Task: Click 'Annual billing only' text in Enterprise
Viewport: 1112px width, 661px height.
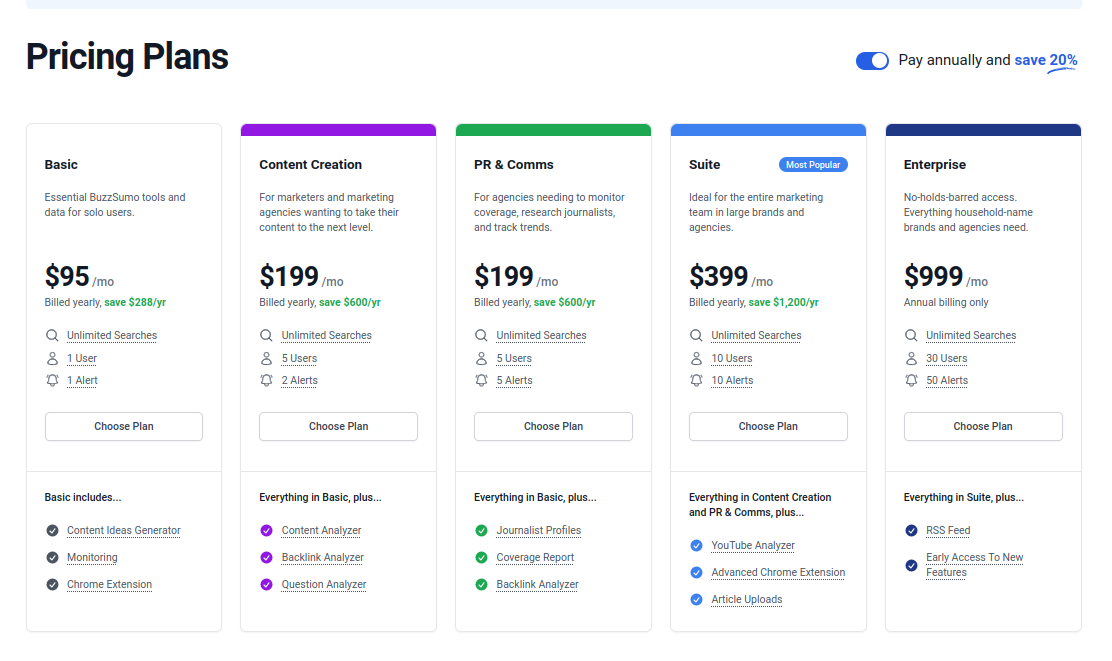Action: [x=946, y=302]
